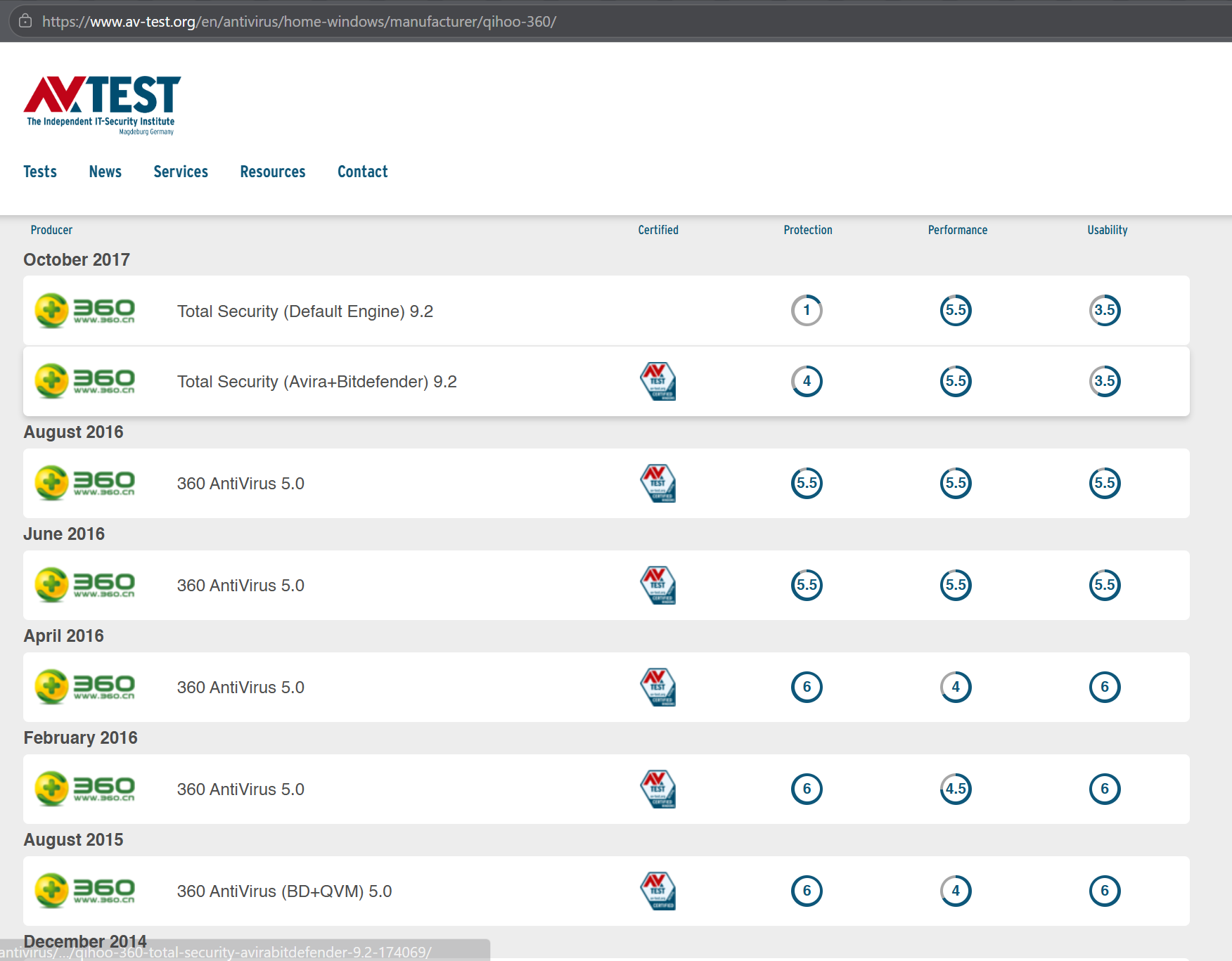The image size is (1232, 961).
Task: Click Protection score 6 in August 2015
Action: pyautogui.click(x=807, y=891)
